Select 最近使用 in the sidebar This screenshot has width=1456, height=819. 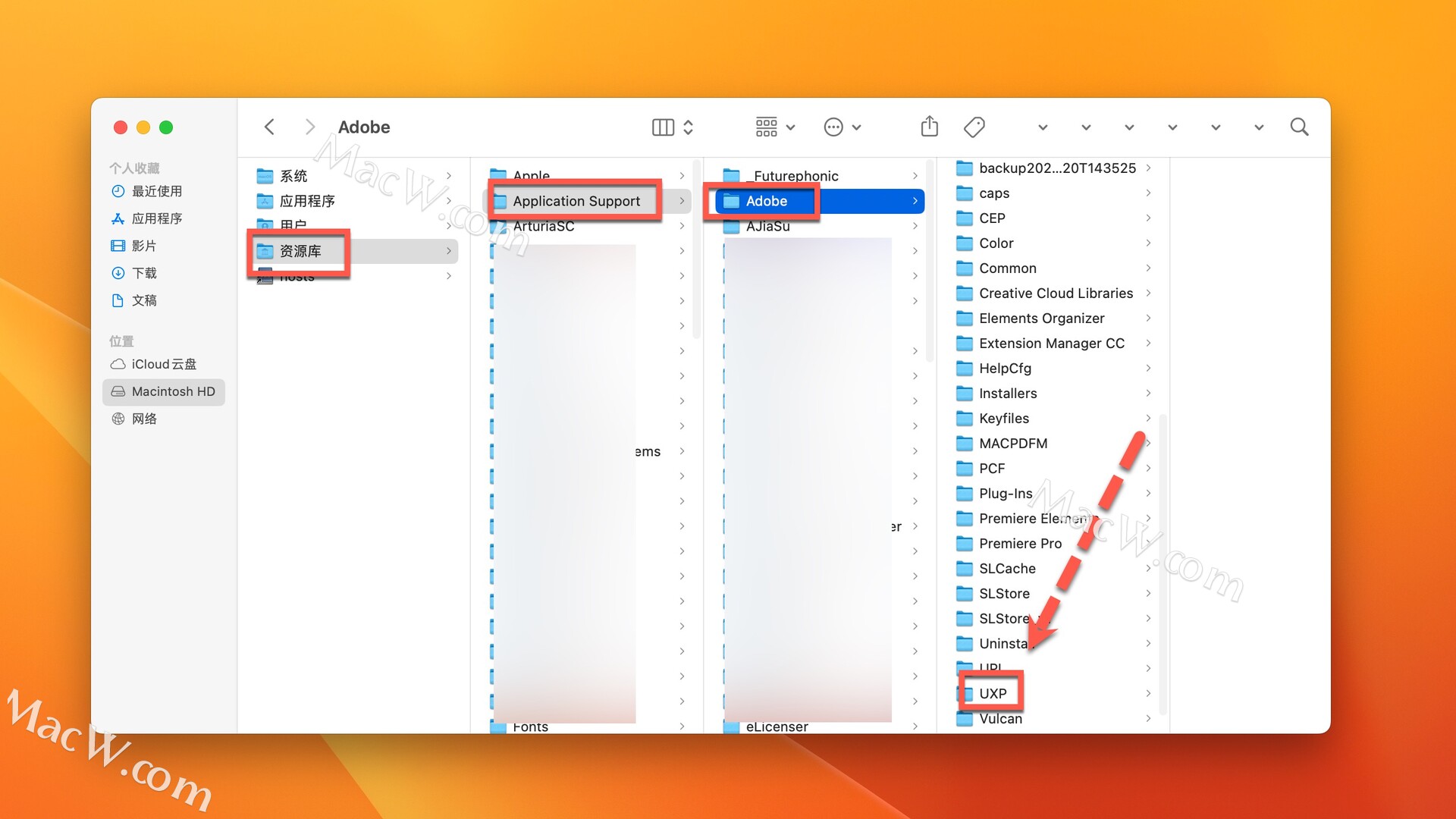click(156, 191)
